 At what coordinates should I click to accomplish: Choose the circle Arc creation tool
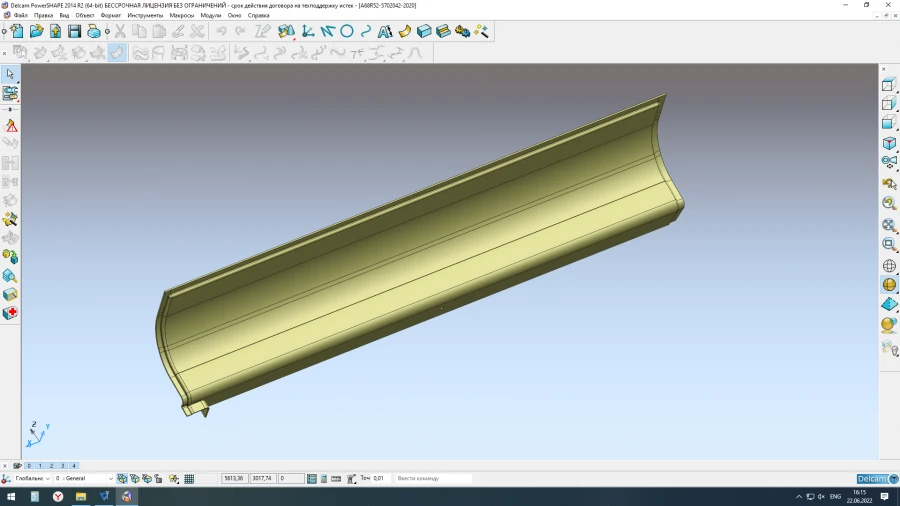[347, 32]
